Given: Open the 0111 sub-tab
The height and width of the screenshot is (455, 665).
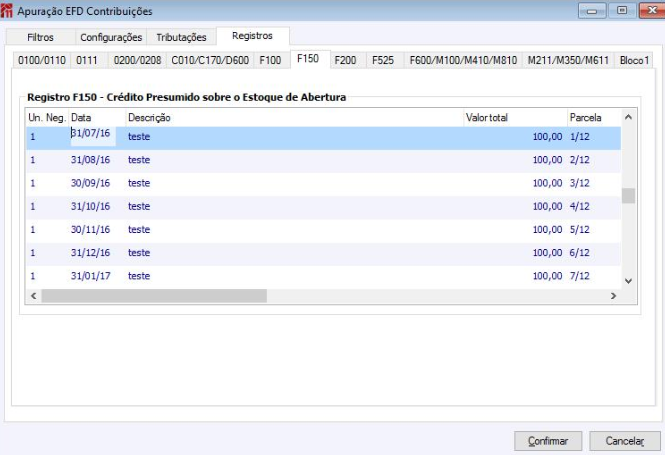Looking at the screenshot, I should [87, 60].
